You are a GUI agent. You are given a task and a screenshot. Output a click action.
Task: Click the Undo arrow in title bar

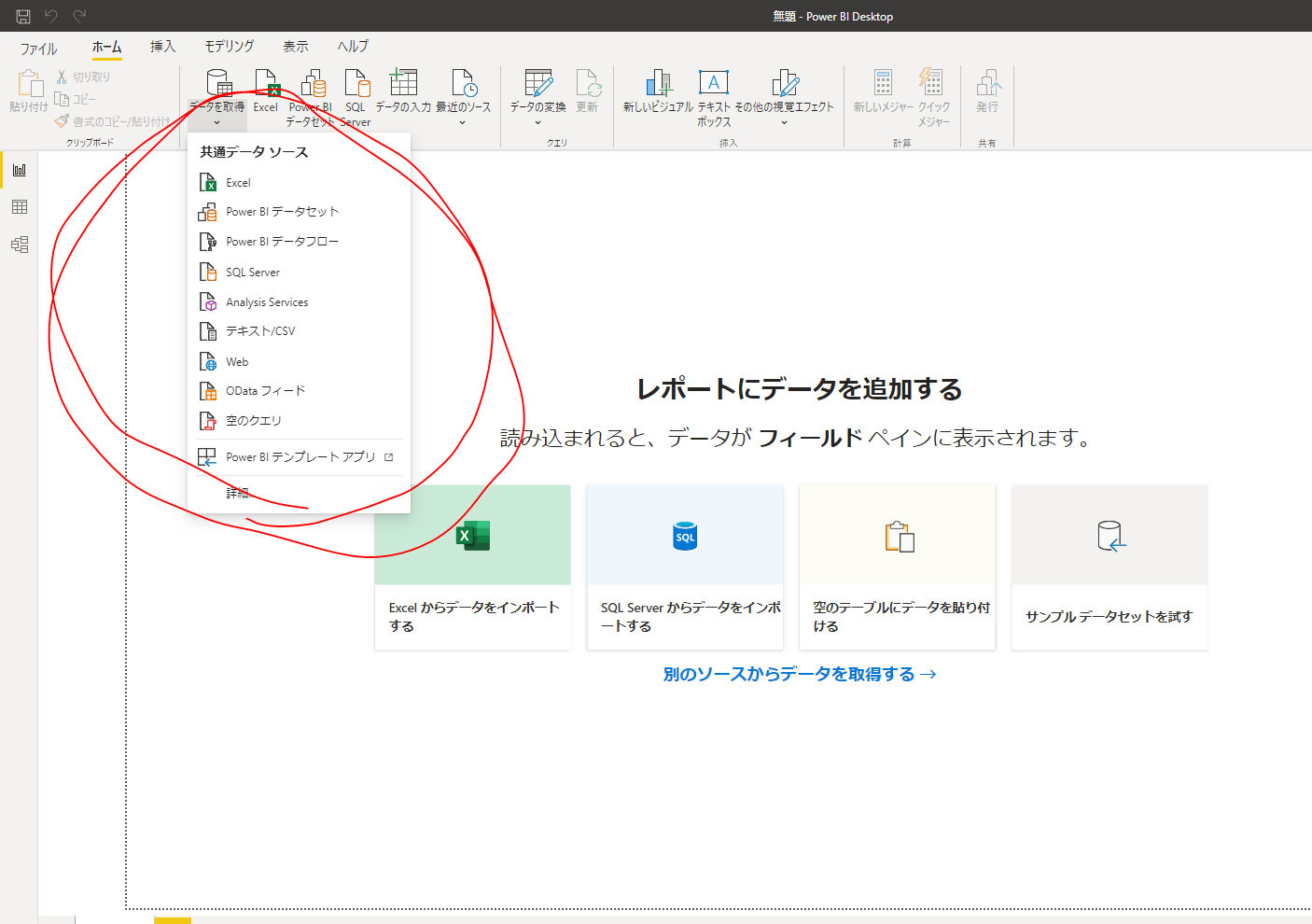pyautogui.click(x=51, y=16)
